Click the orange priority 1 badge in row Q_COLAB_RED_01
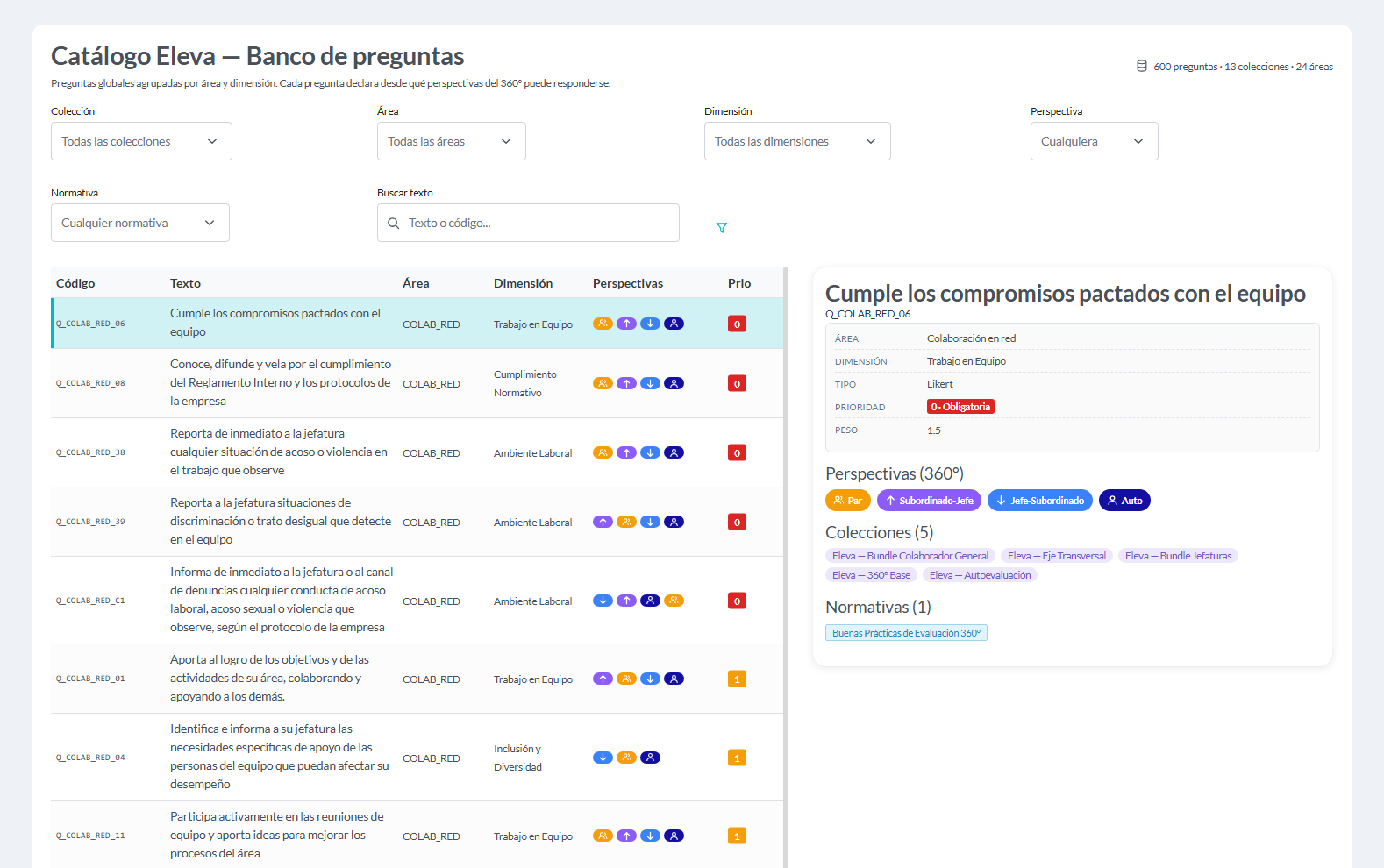Image resolution: width=1384 pixels, height=868 pixels. [x=737, y=679]
